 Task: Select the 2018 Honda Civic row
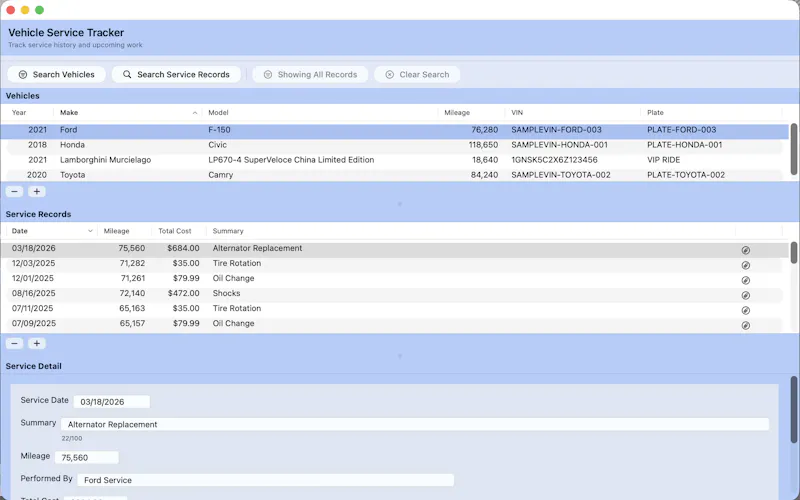click(x=394, y=145)
